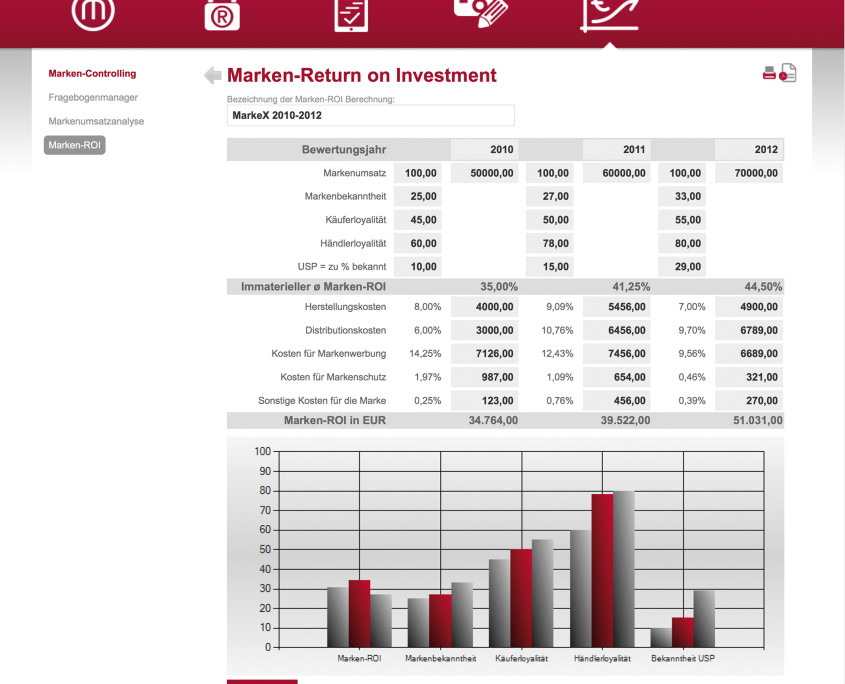Edit Händlerloyalität value 60,00
The height and width of the screenshot is (684, 845).
418,243
